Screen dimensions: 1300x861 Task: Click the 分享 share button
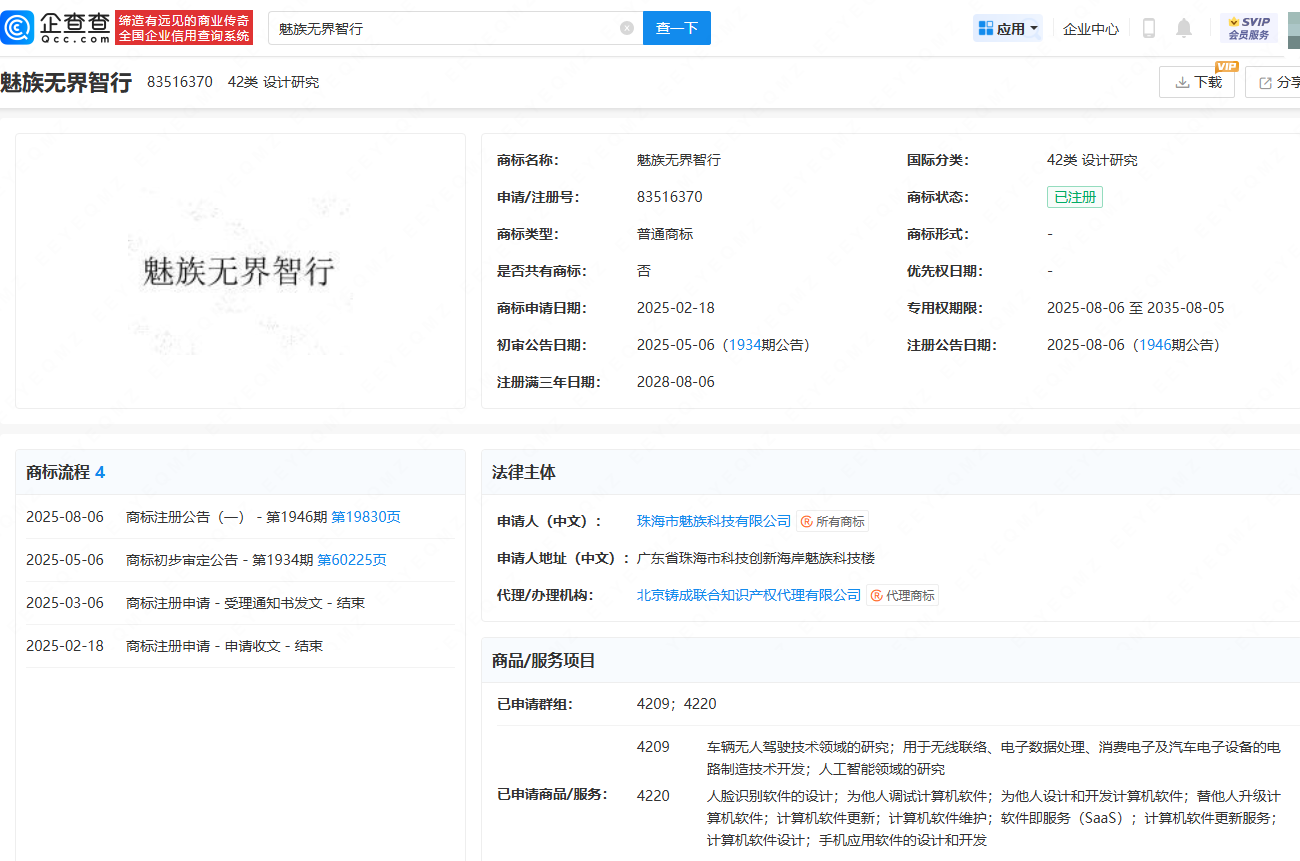coord(1274,82)
